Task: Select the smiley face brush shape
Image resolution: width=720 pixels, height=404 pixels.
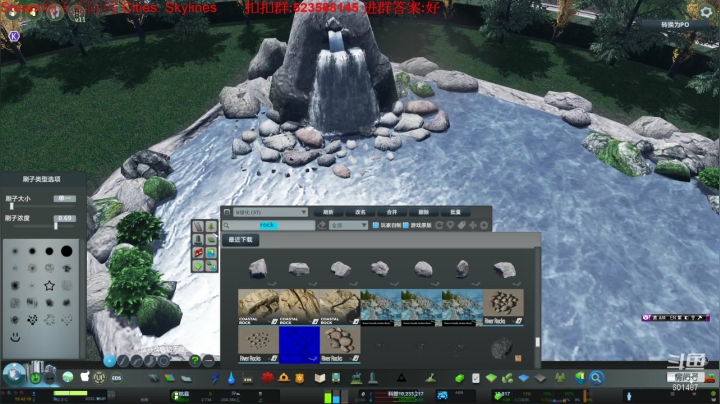Action: point(15,337)
